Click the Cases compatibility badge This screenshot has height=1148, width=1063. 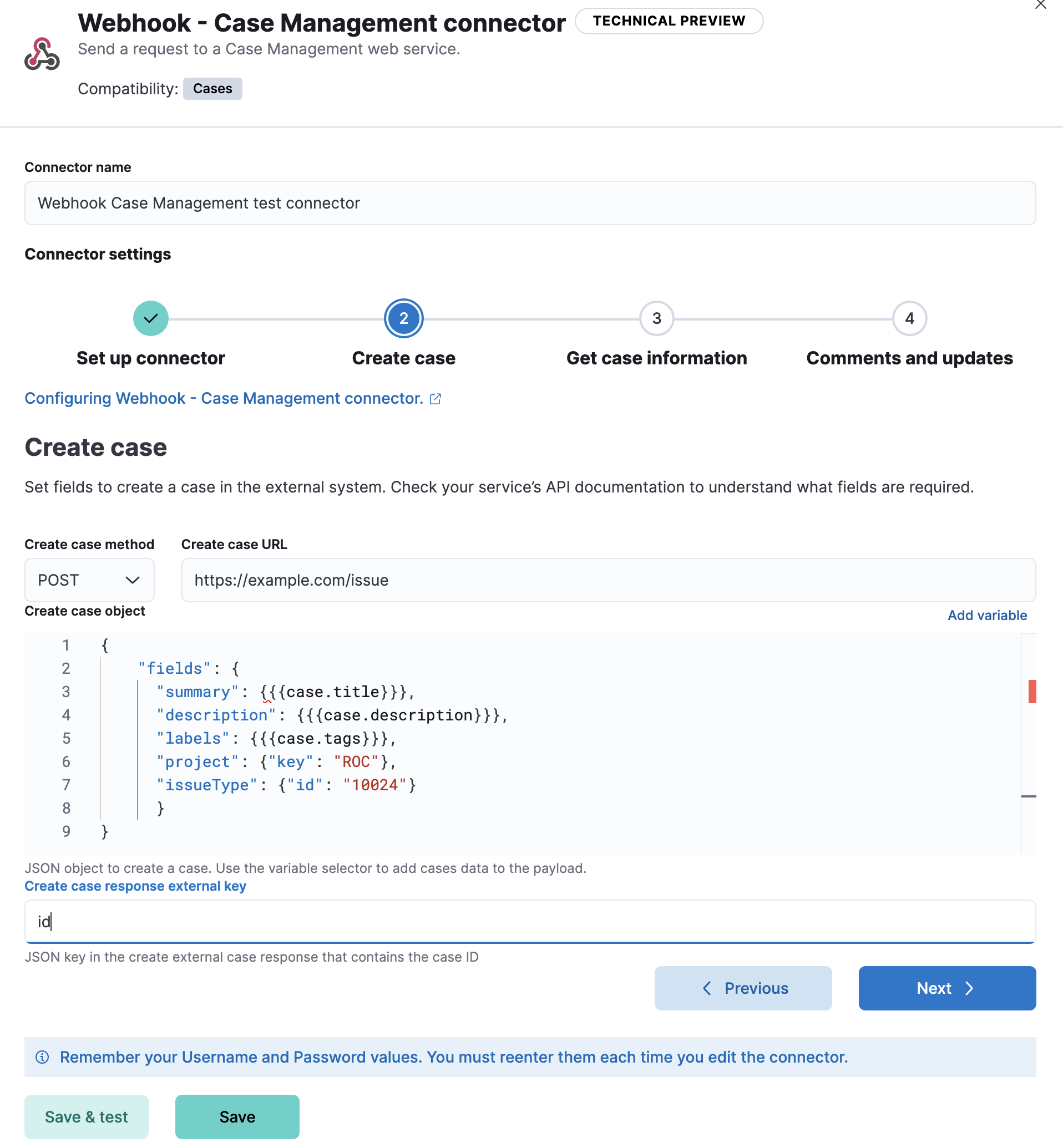coord(212,89)
